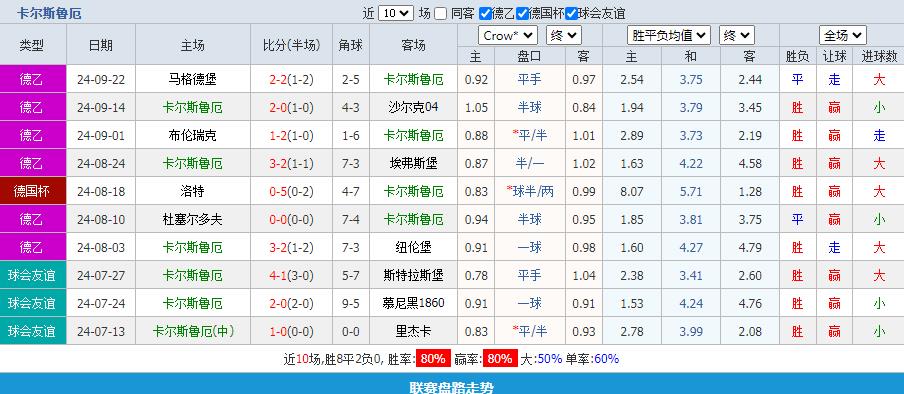Click the red 80% 赢率 badge

click(499, 359)
